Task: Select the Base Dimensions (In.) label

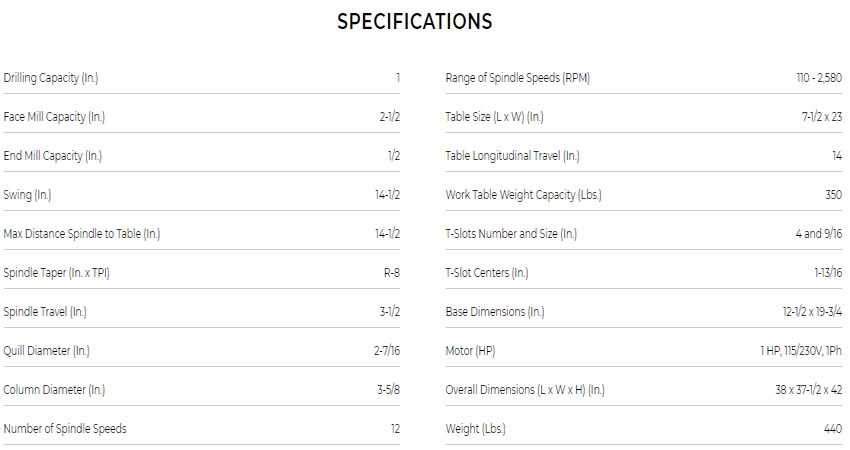Action: click(495, 312)
